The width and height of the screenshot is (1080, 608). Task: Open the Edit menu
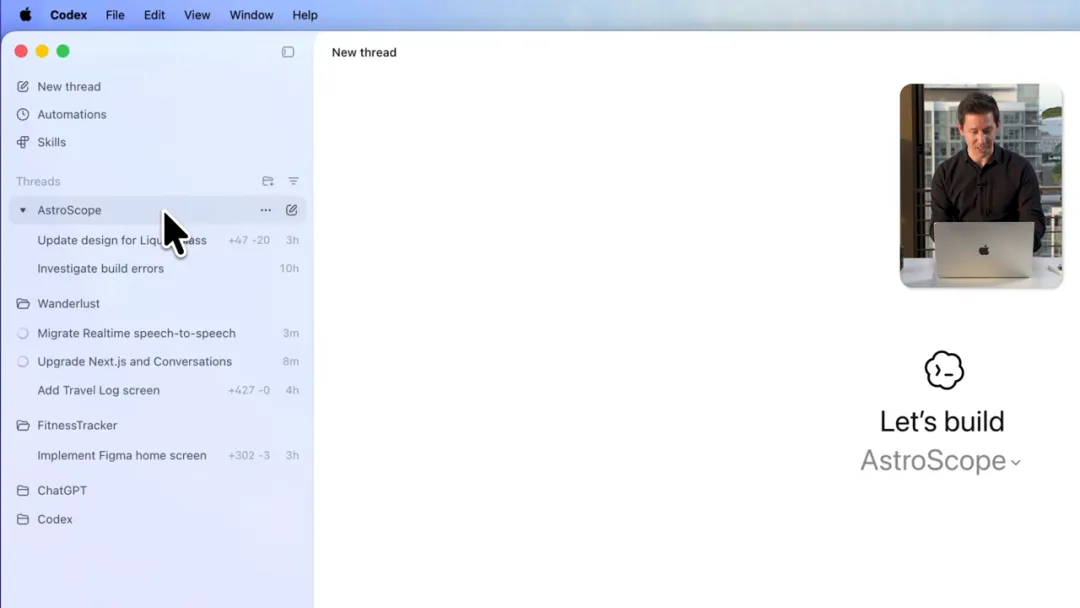click(x=154, y=14)
